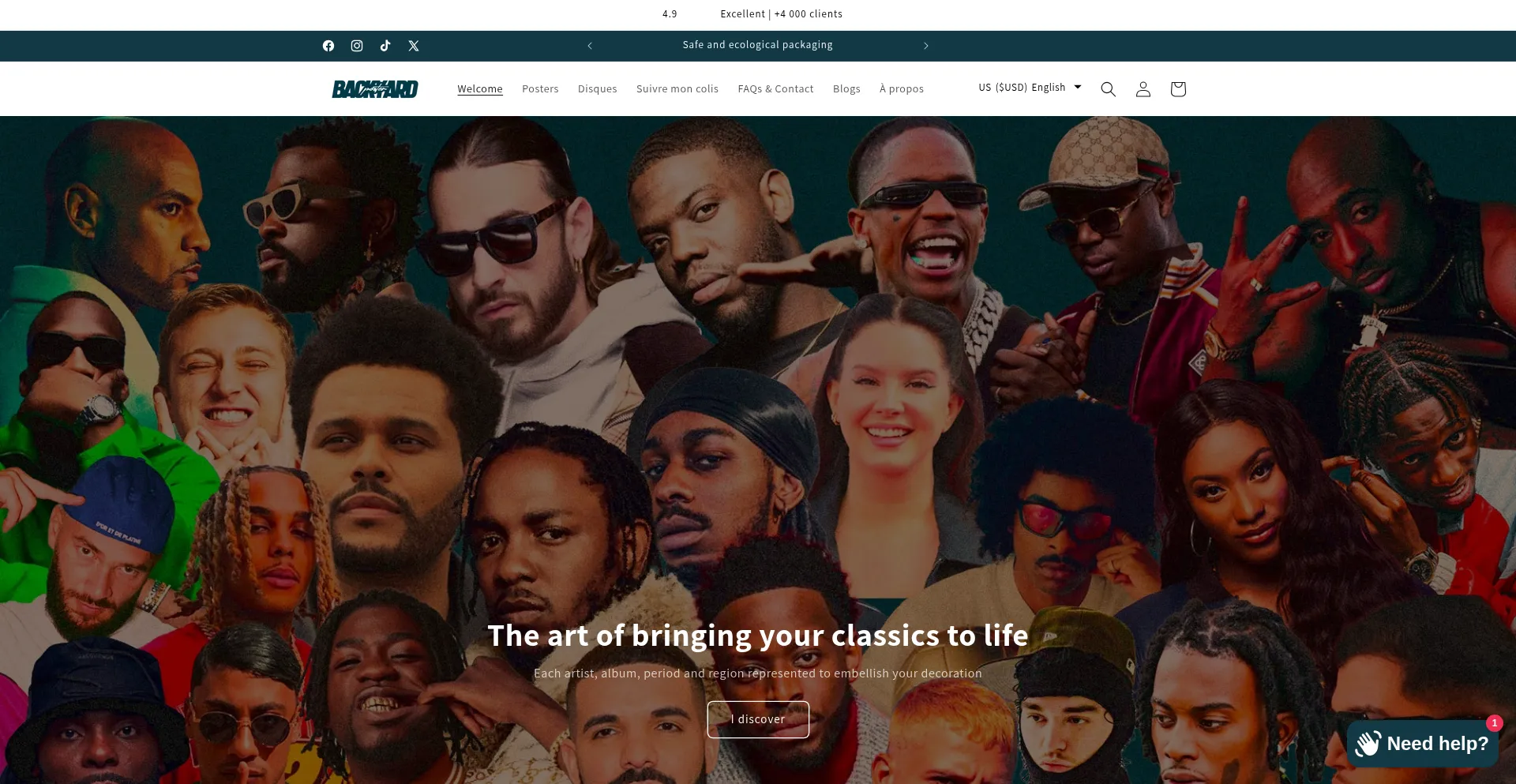The width and height of the screenshot is (1516, 784).
Task: Open Suivre mon colis page
Action: [677, 89]
